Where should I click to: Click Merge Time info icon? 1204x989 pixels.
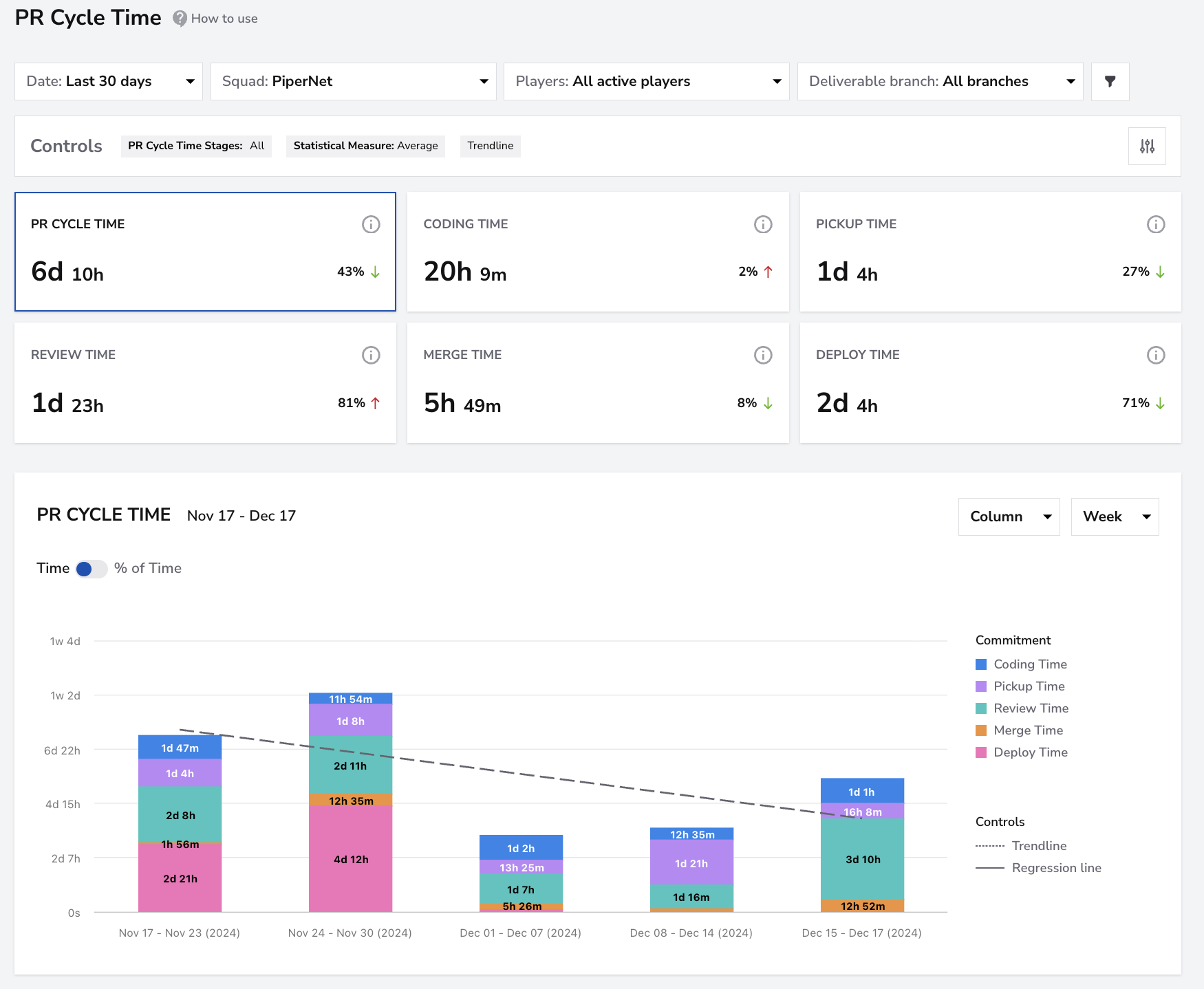click(x=763, y=355)
